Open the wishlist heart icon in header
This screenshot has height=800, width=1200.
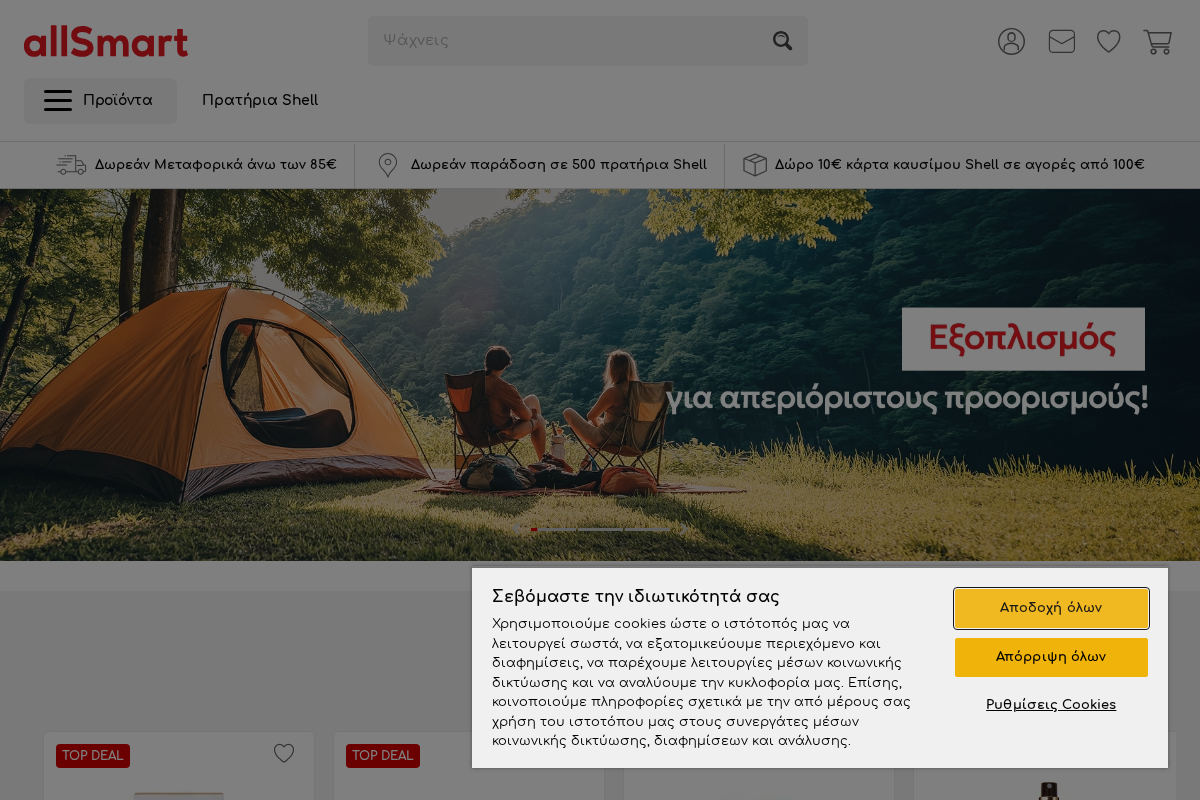click(x=1108, y=41)
